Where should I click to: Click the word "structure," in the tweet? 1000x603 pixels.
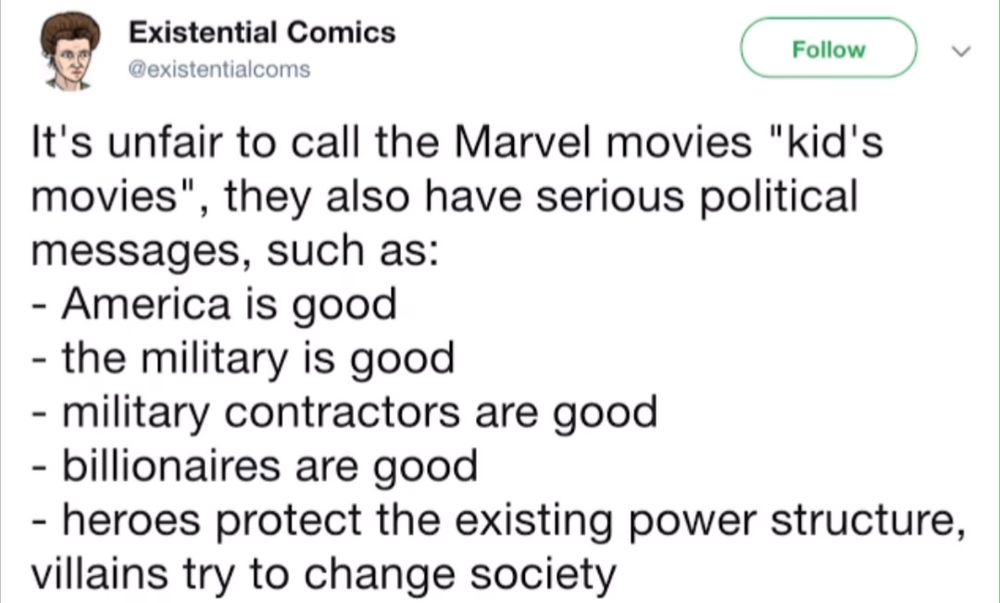pyautogui.click(x=867, y=521)
